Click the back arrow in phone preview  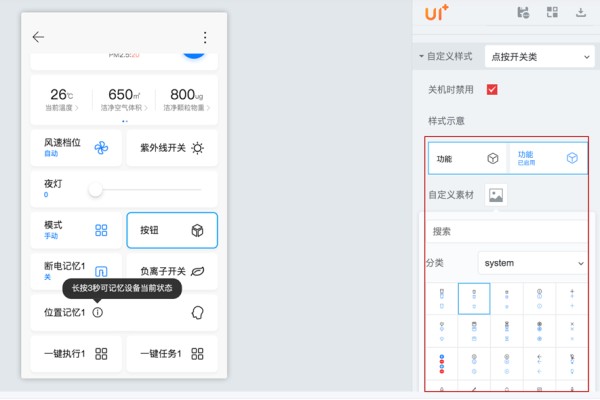click(x=38, y=37)
